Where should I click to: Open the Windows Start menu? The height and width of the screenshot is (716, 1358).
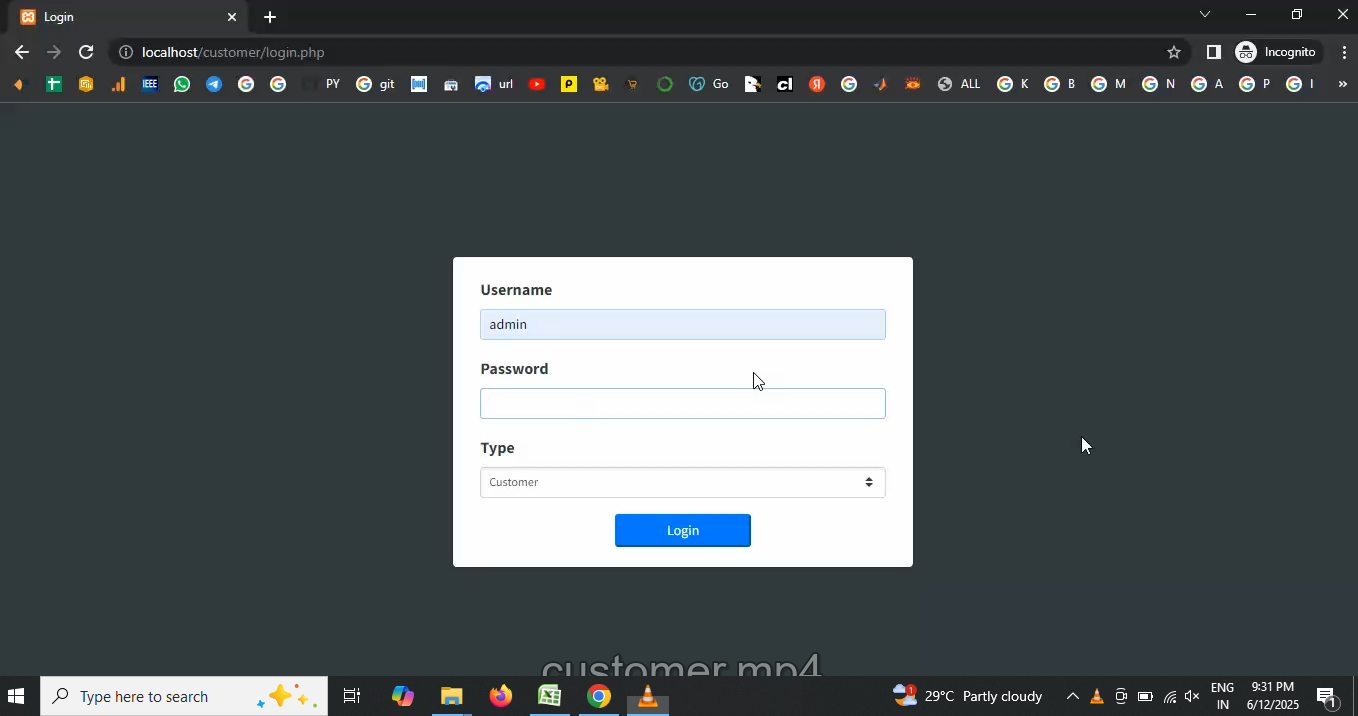[x=16, y=696]
